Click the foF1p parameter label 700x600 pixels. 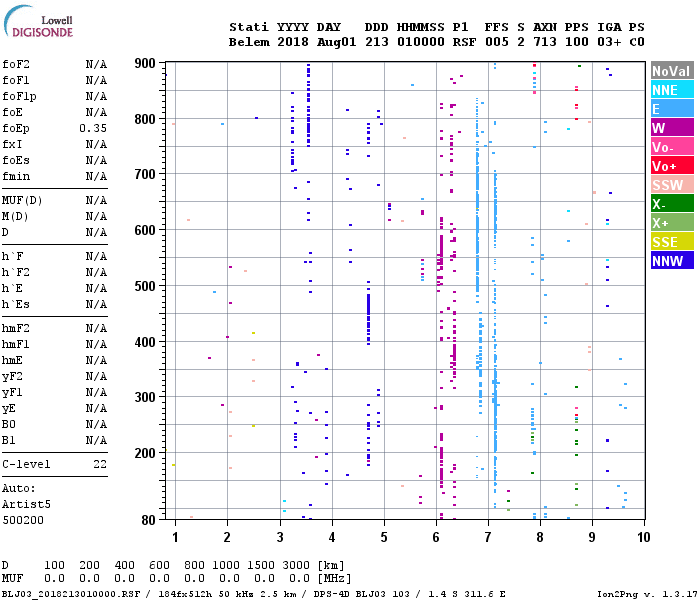pos(19,96)
